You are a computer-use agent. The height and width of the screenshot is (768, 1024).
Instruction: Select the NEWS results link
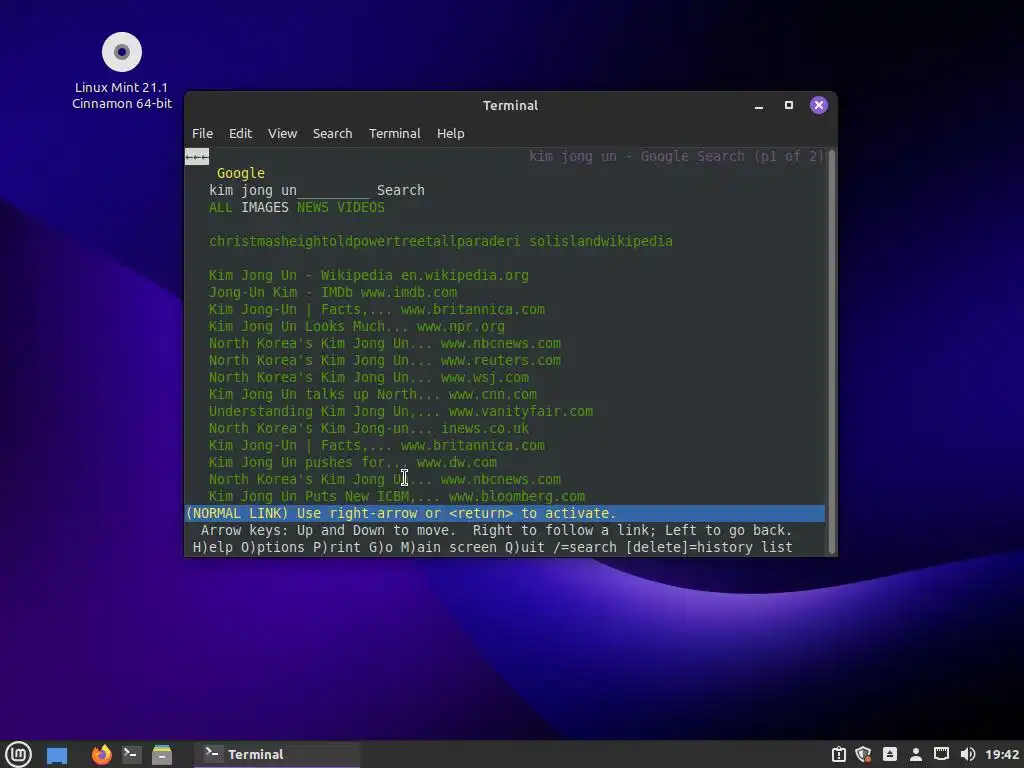(313, 207)
